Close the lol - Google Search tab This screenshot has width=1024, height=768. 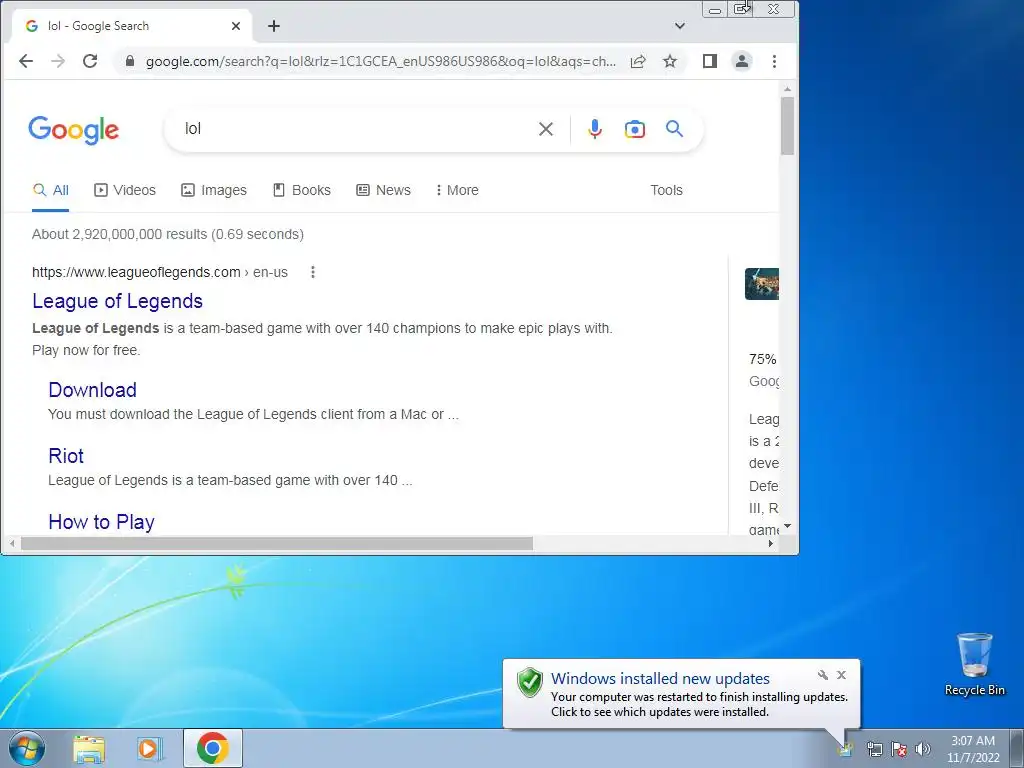pos(236,26)
